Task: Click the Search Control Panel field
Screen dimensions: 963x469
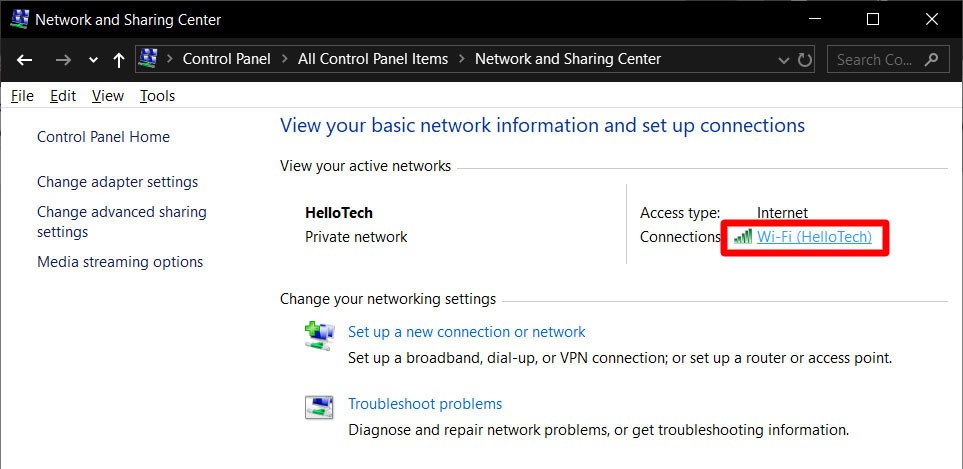Action: point(874,59)
